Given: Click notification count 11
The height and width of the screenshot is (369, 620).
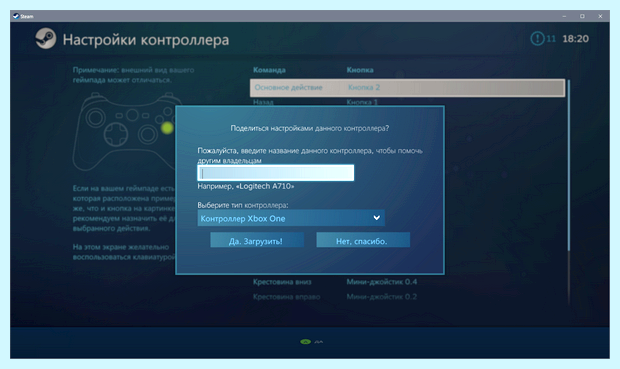Looking at the screenshot, I should point(551,39).
